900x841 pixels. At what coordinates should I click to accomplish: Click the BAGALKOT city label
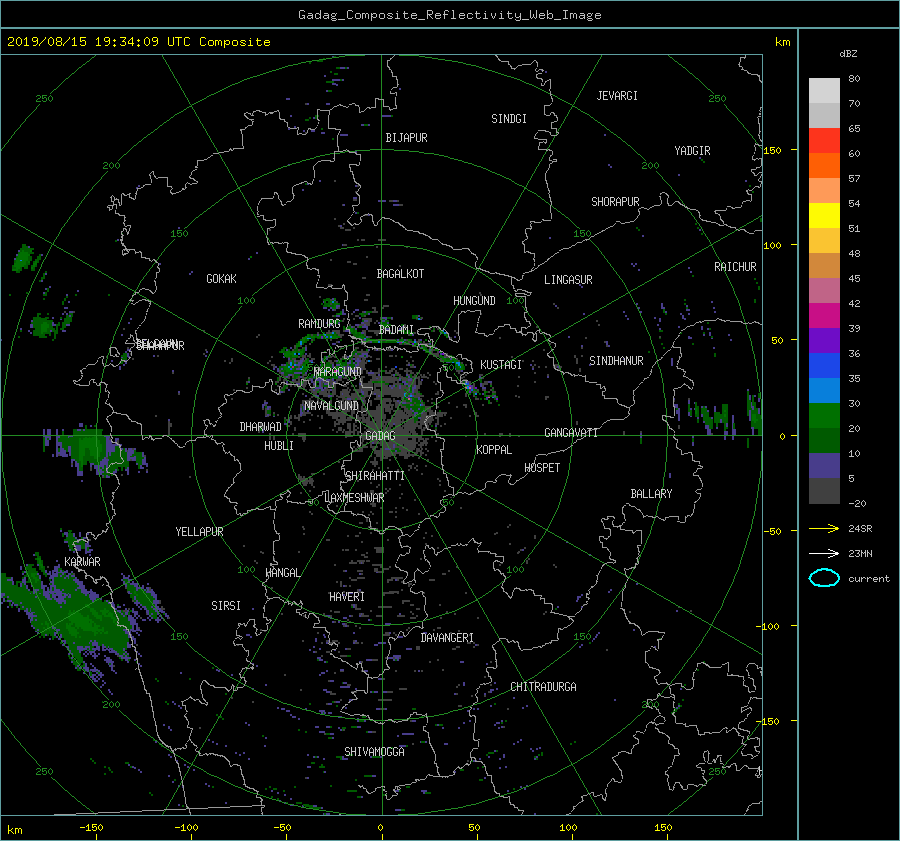pyautogui.click(x=400, y=274)
